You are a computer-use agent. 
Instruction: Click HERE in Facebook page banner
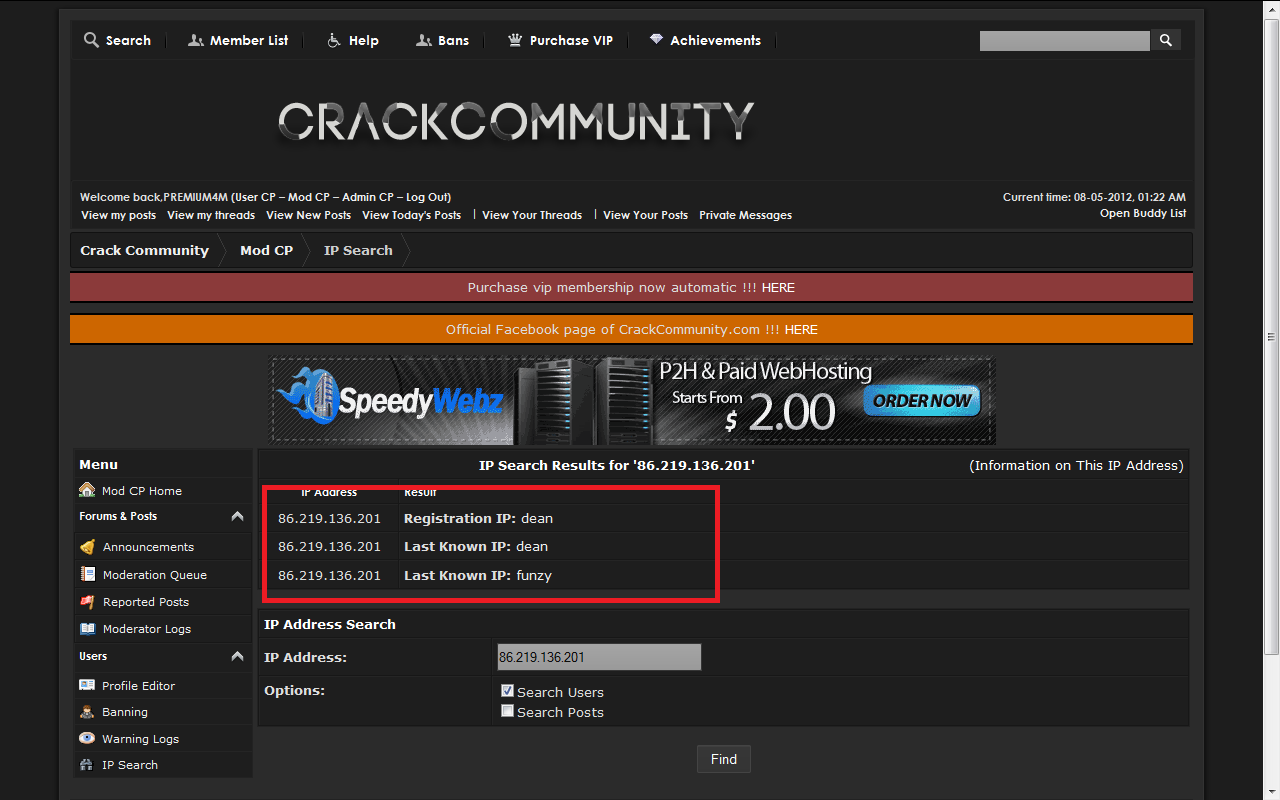pyautogui.click(x=801, y=329)
